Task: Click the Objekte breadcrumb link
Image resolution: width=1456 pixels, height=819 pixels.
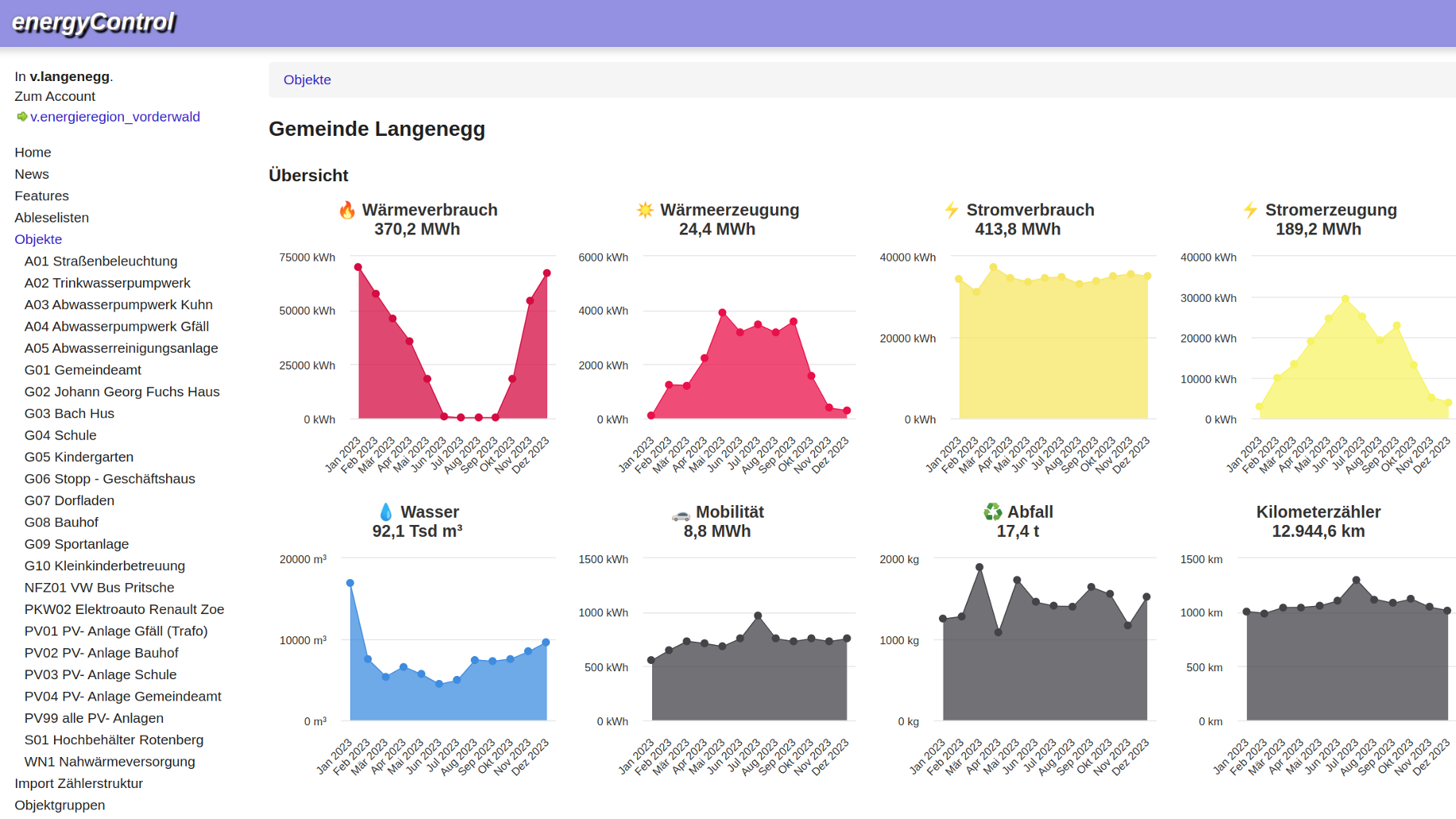Action: pos(307,79)
